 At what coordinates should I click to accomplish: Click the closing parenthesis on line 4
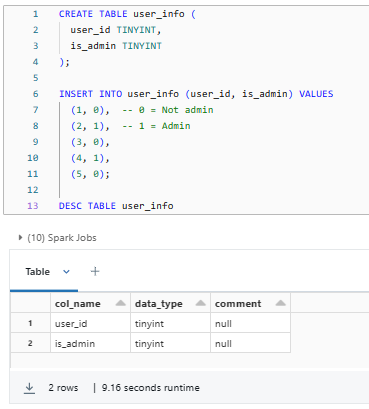(61, 62)
